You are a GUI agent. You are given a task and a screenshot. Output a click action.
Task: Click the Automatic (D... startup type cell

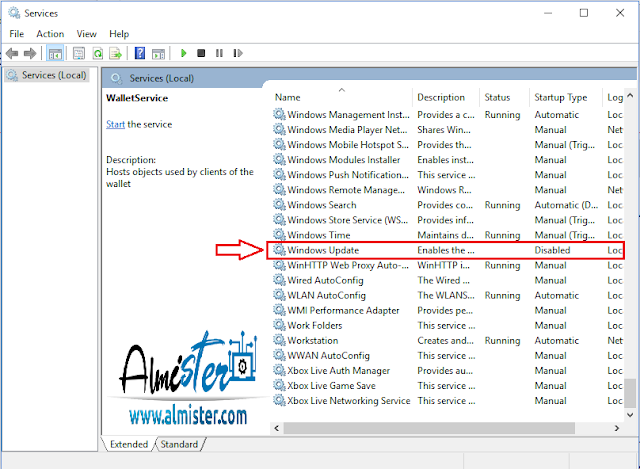pos(566,205)
